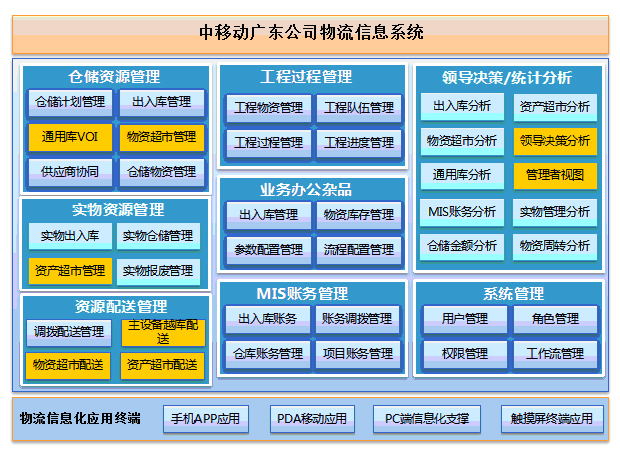Click the 工程进度管理 box
Image resolution: width=620 pixels, height=456 pixels.
pyautogui.click(x=358, y=143)
